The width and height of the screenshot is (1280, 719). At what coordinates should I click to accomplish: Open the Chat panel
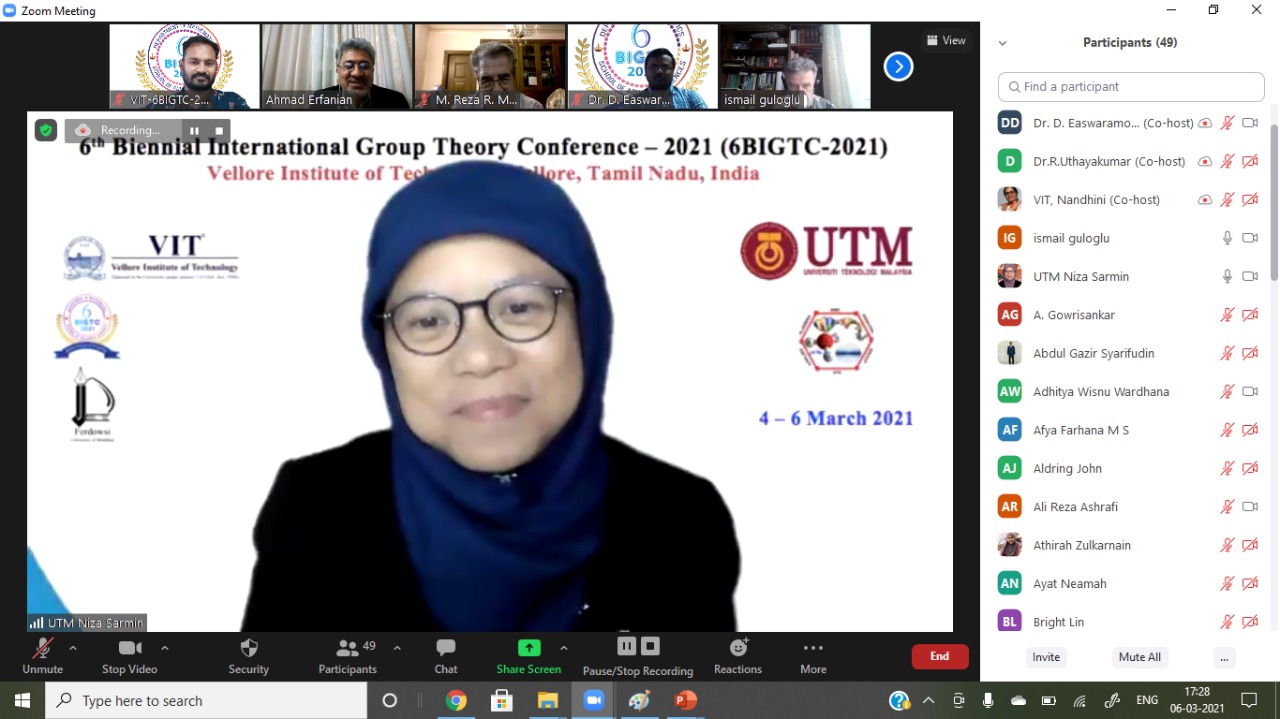pyautogui.click(x=446, y=648)
